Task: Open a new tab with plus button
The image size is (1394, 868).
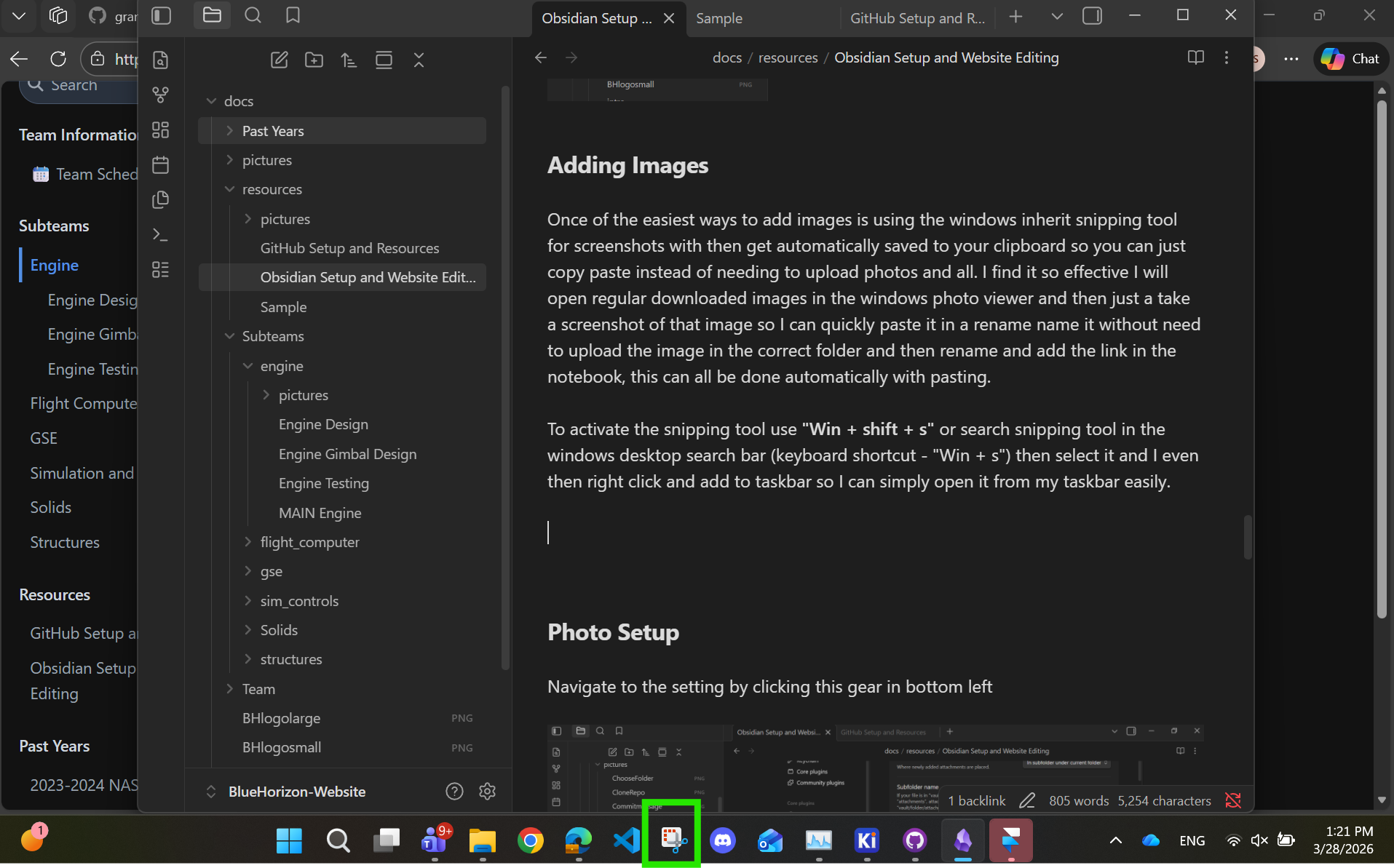Action: 1015,16
